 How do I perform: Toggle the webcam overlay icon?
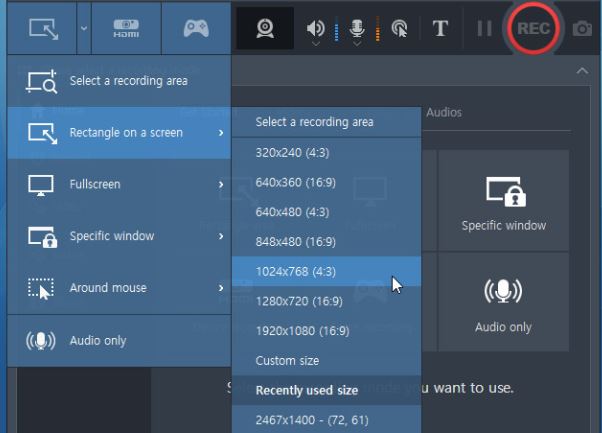pyautogui.click(x=265, y=28)
